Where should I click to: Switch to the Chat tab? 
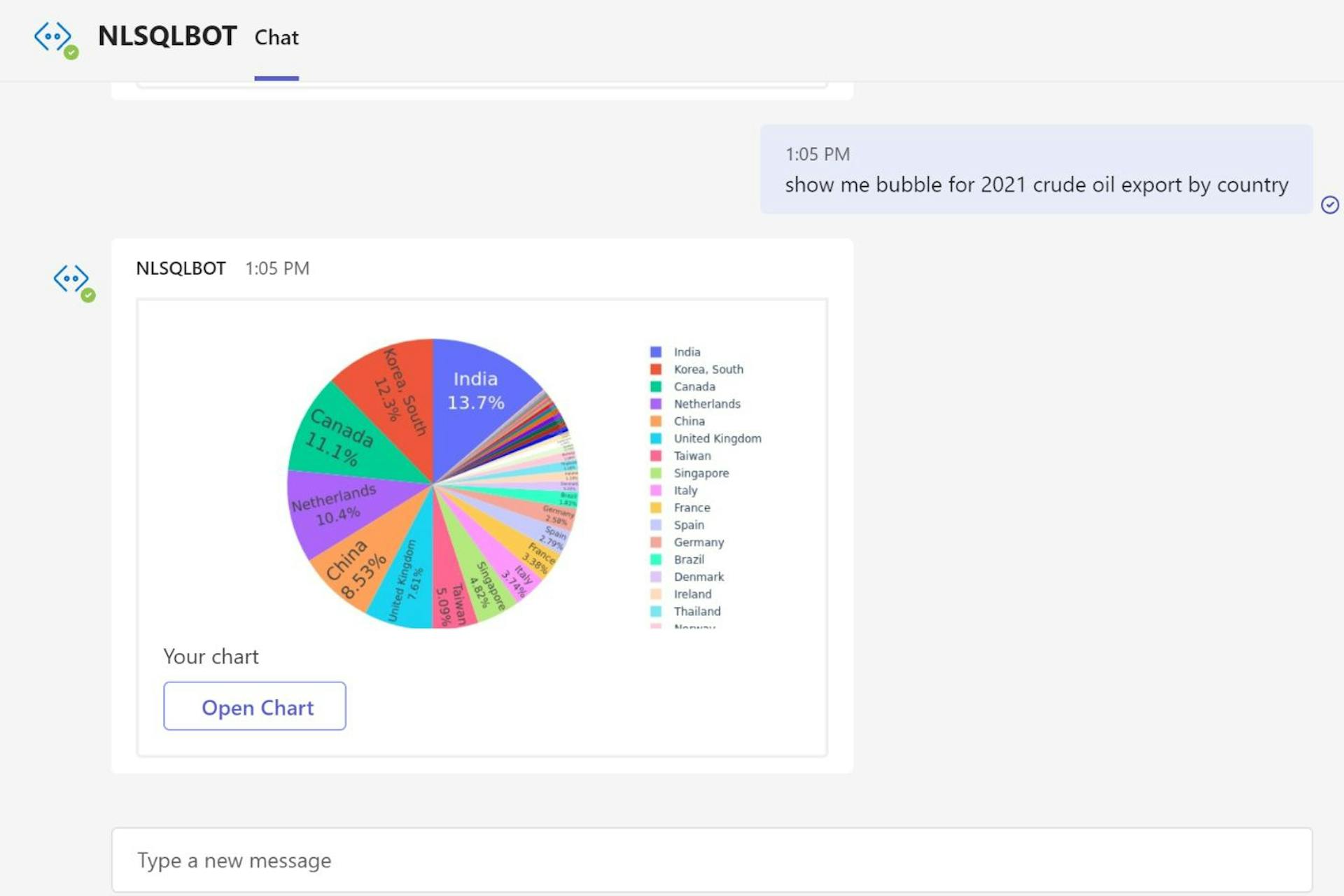pos(276,38)
